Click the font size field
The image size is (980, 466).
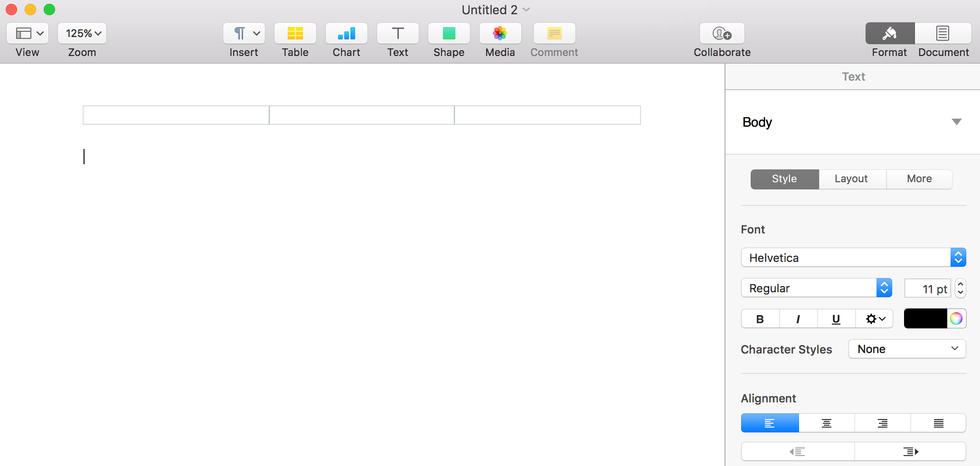coord(927,288)
